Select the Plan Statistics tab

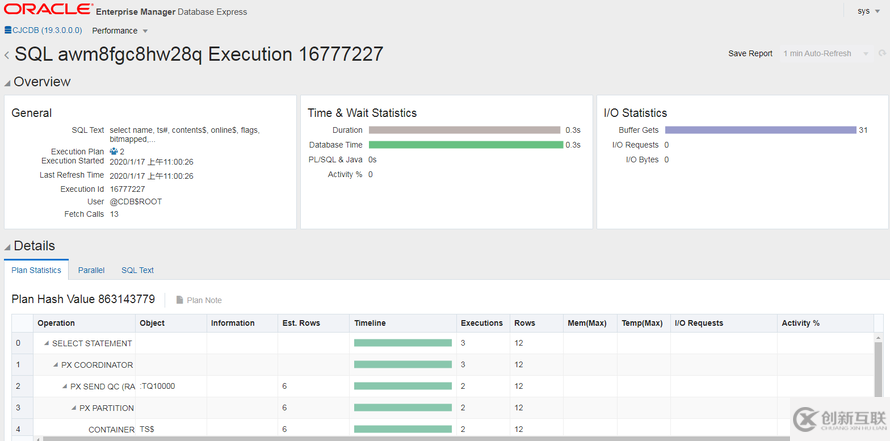[36, 270]
